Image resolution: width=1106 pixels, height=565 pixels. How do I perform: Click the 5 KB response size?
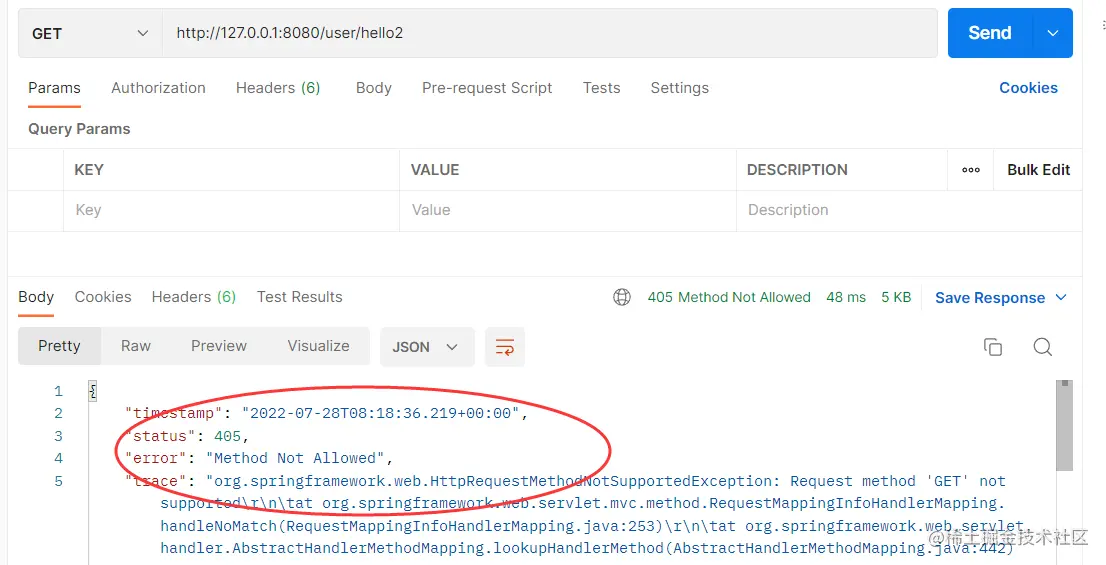[x=897, y=298]
